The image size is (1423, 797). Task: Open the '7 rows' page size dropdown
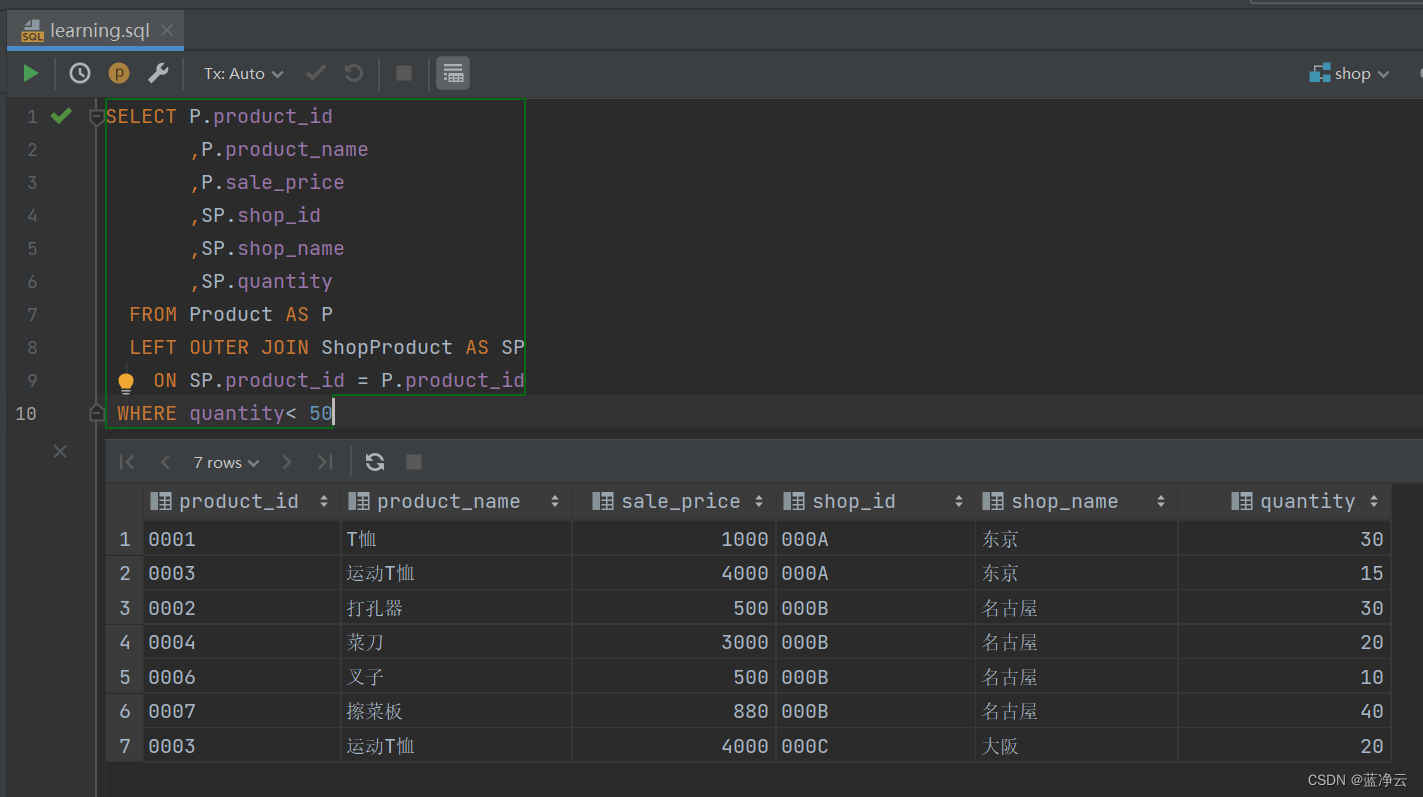pyautogui.click(x=226, y=462)
